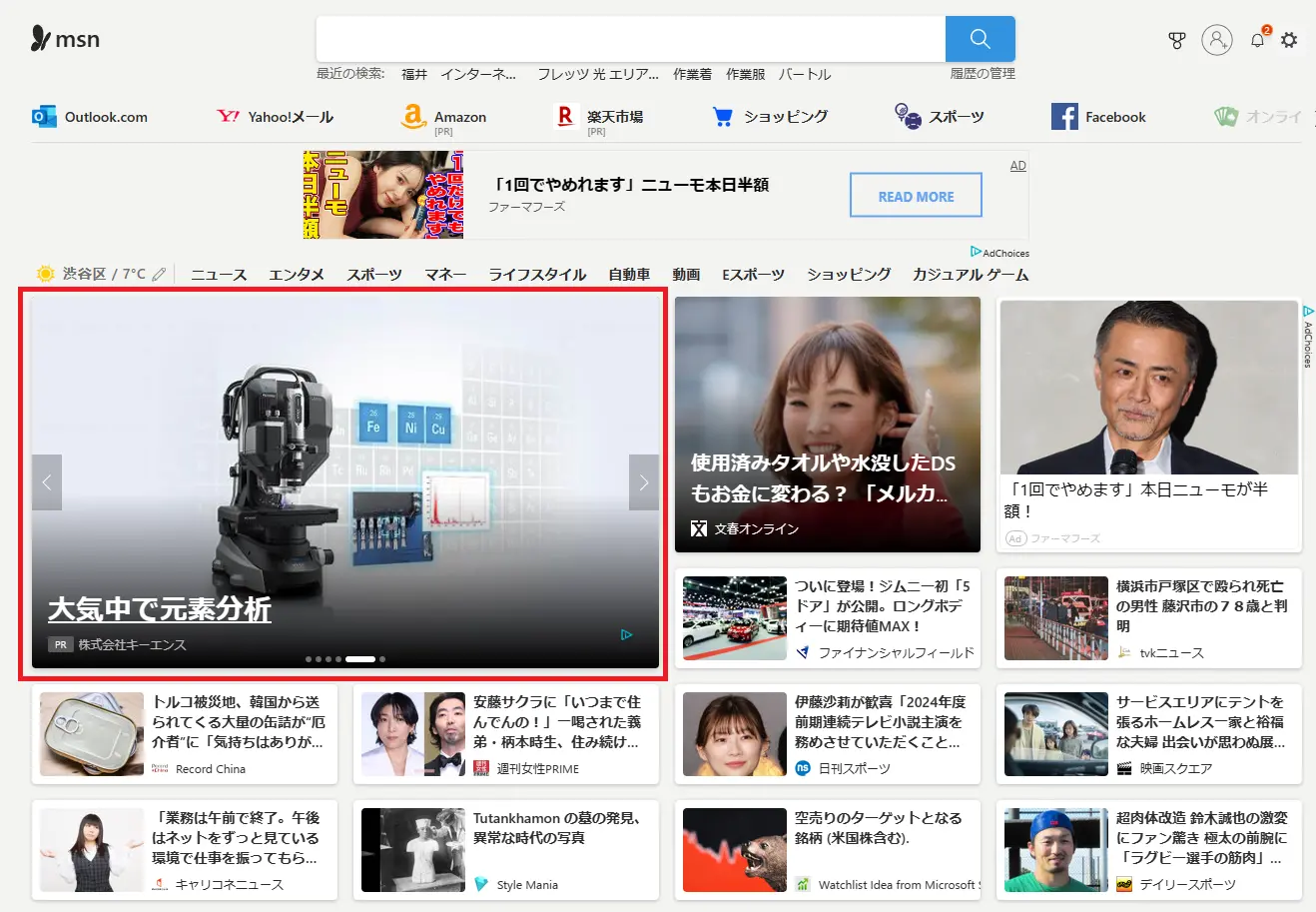Open the メルカリ towel and DS article
Screen dimensions: 1316x912
828,425
